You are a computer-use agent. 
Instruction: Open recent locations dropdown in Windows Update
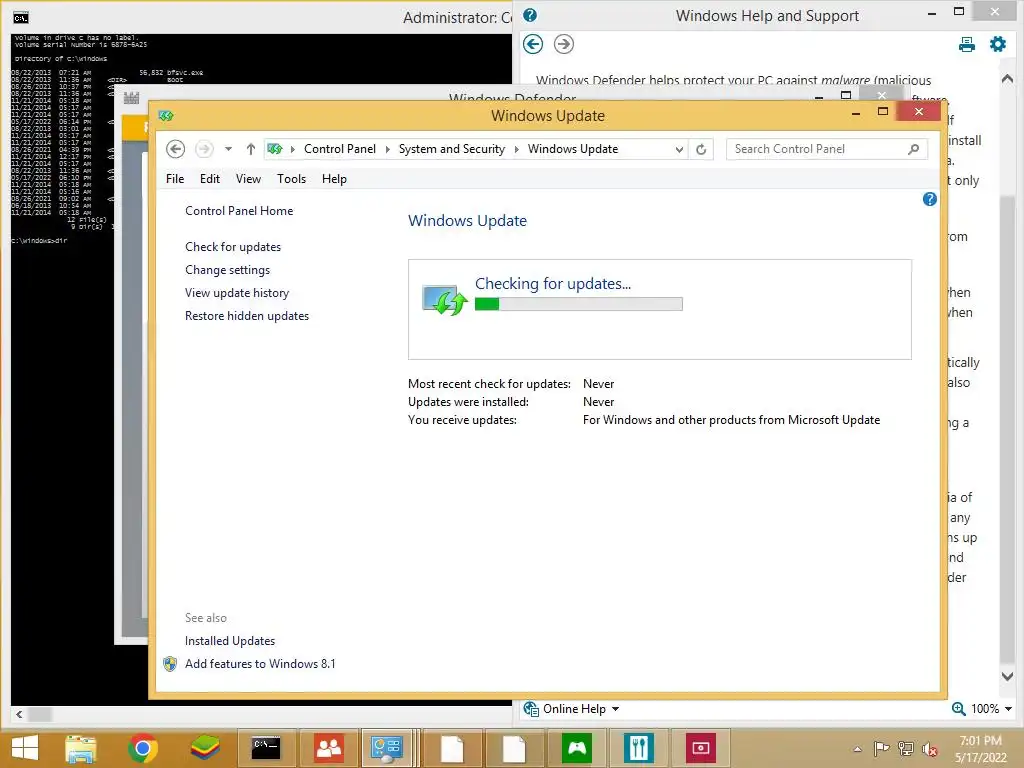tap(228, 149)
